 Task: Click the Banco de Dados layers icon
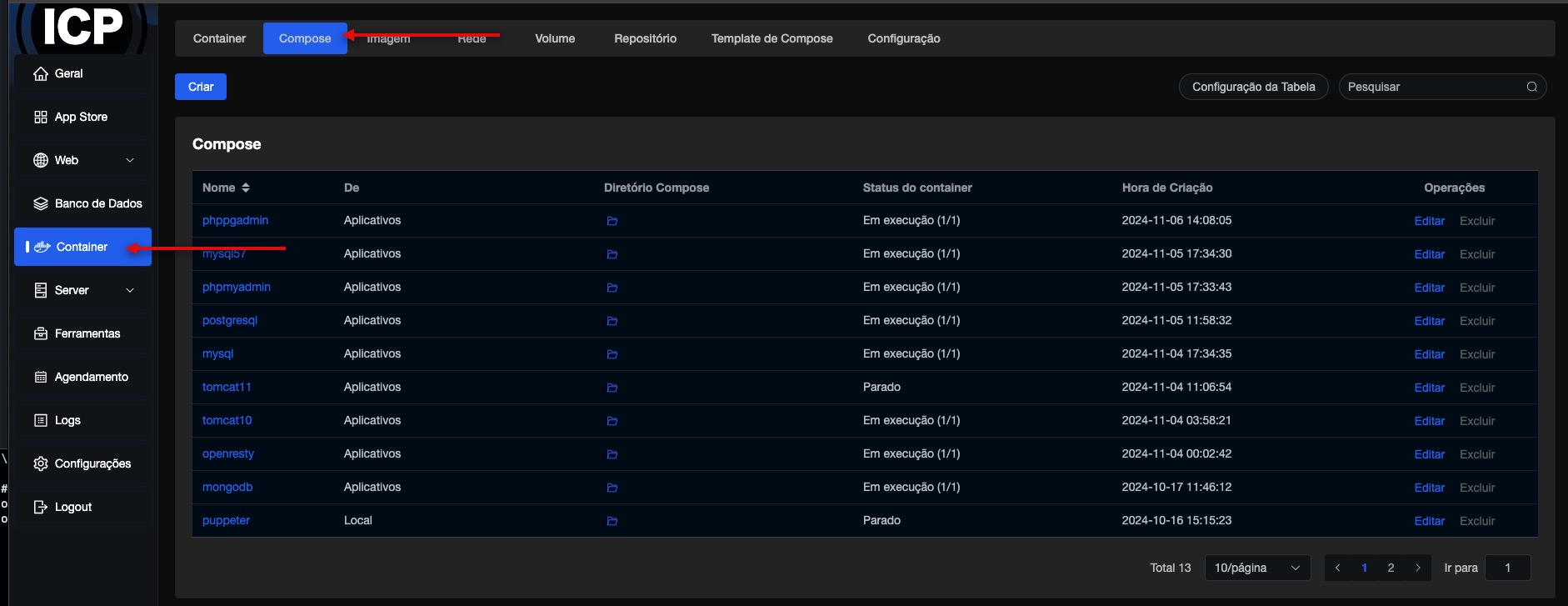pyautogui.click(x=40, y=203)
